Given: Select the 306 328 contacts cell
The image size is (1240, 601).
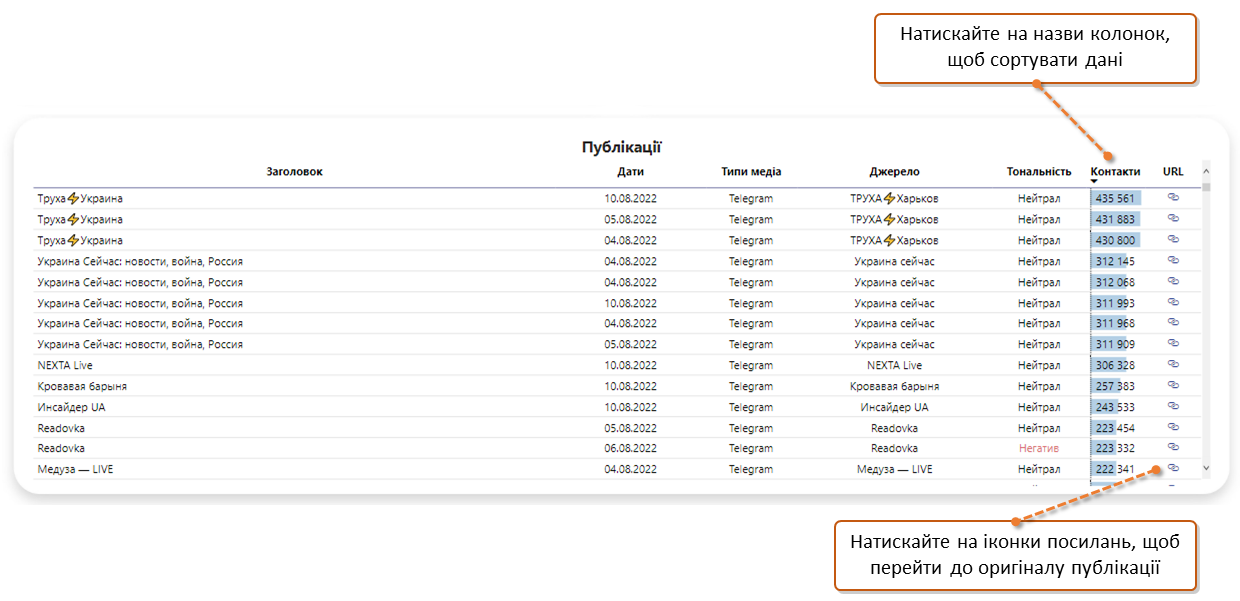Looking at the screenshot, I should 1115,366.
